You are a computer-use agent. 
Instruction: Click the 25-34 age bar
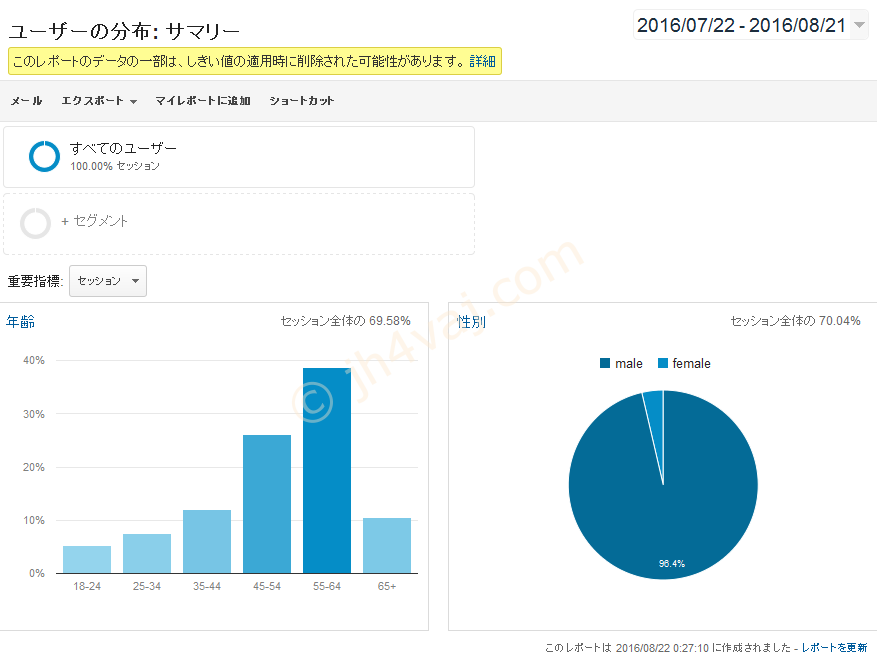coord(147,553)
